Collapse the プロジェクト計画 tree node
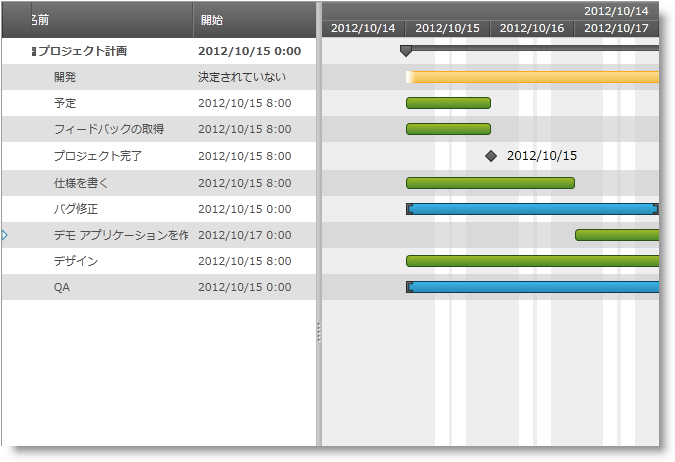 [34, 50]
